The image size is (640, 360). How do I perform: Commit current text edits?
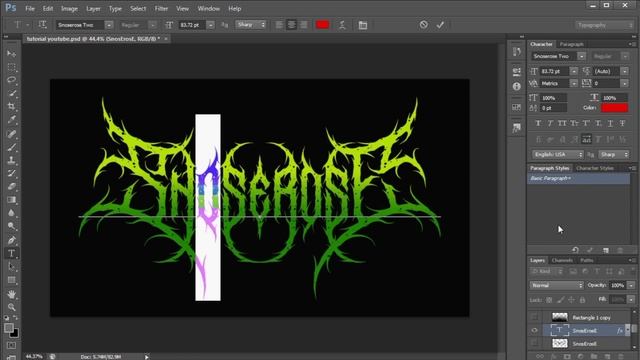coord(440,25)
